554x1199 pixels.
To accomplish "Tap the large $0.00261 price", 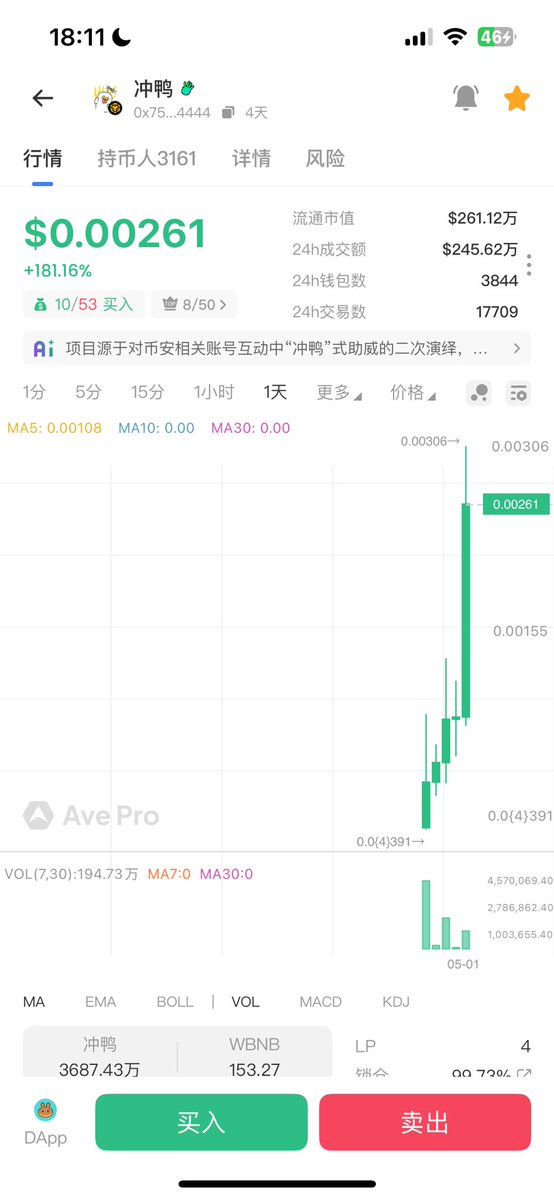I will pos(115,233).
